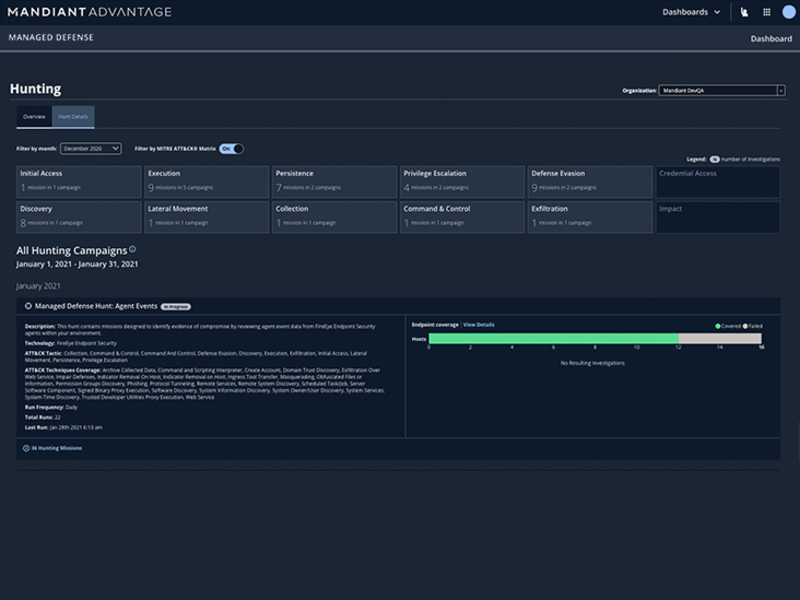This screenshot has height=600, width=800.
Task: Click the green Covered legend dot
Action: (718, 326)
